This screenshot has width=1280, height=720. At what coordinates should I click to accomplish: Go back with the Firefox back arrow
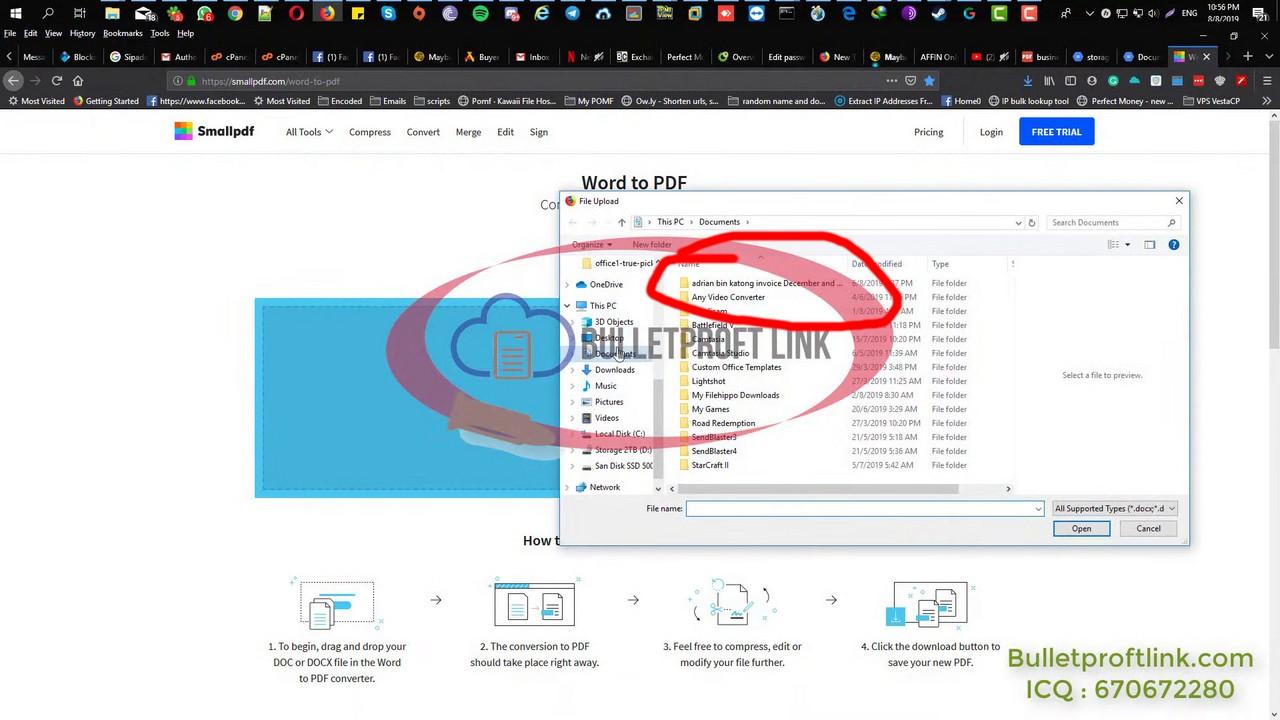[x=13, y=81]
